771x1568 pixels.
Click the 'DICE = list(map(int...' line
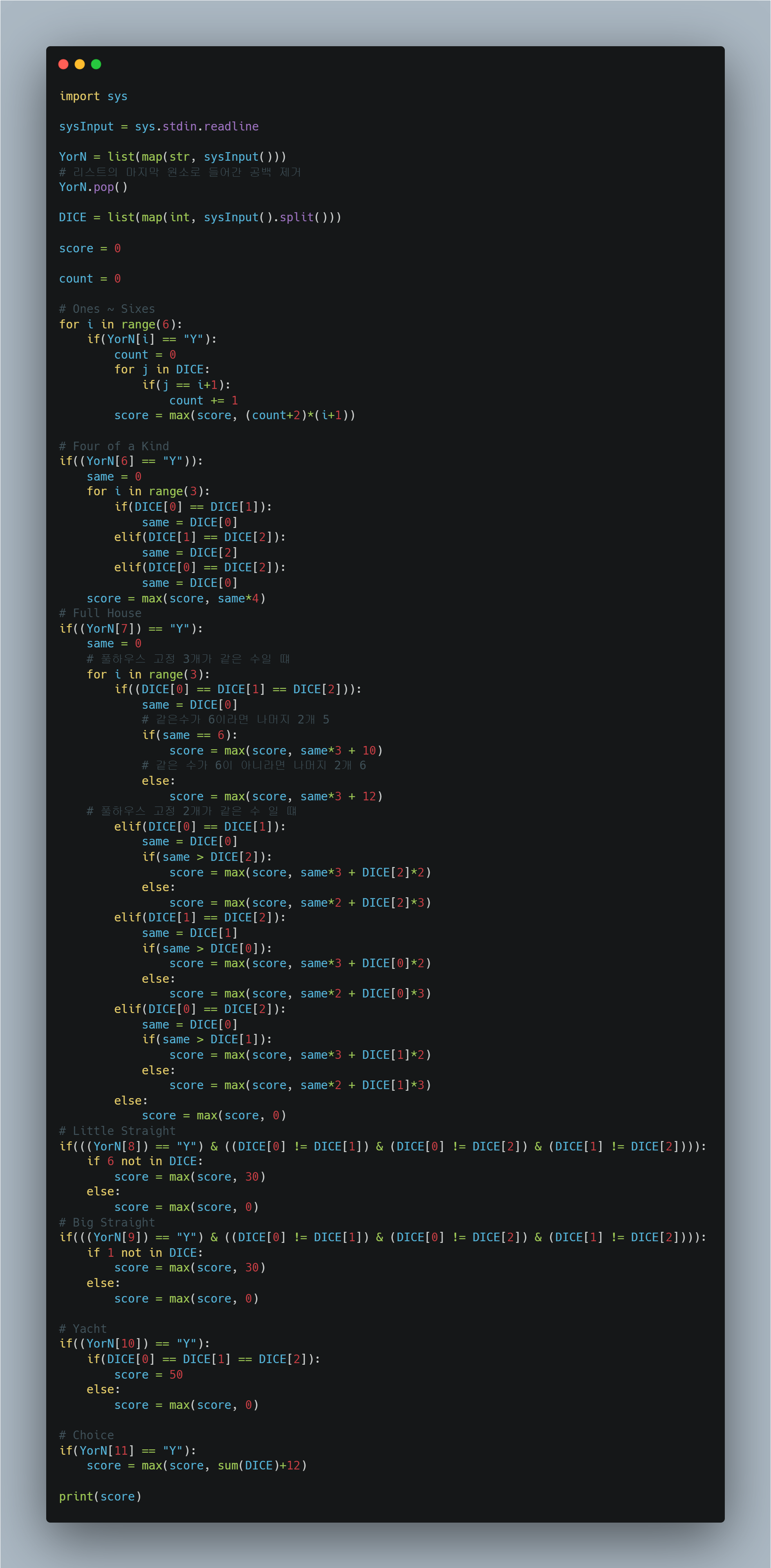[200, 217]
